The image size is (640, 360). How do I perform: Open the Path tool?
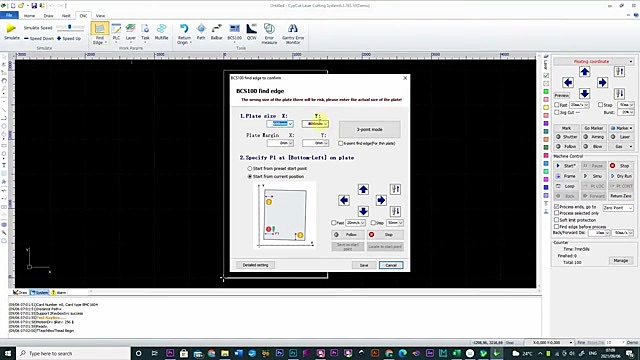[x=201, y=32]
